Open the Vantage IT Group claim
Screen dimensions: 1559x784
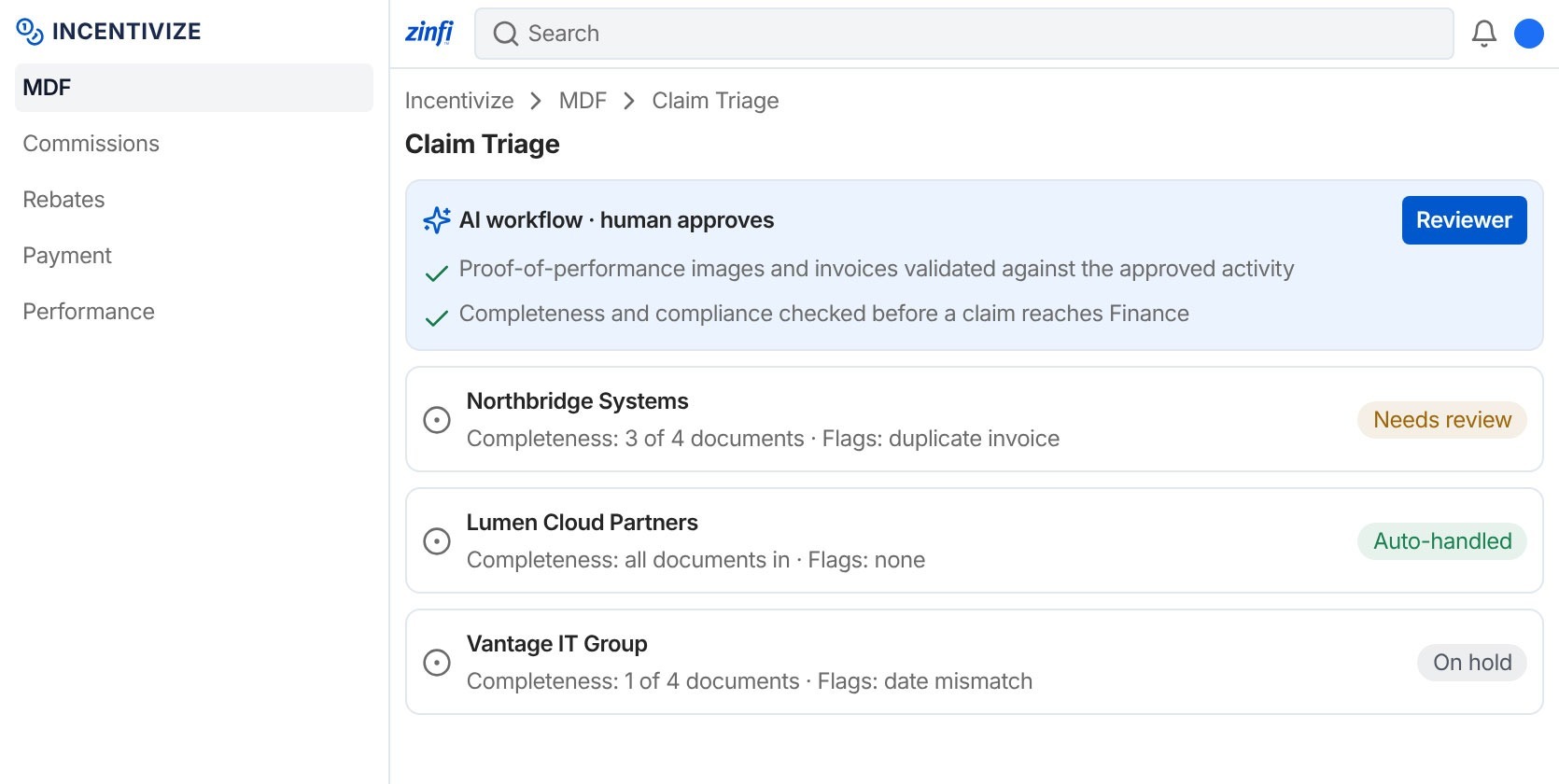[x=975, y=662]
